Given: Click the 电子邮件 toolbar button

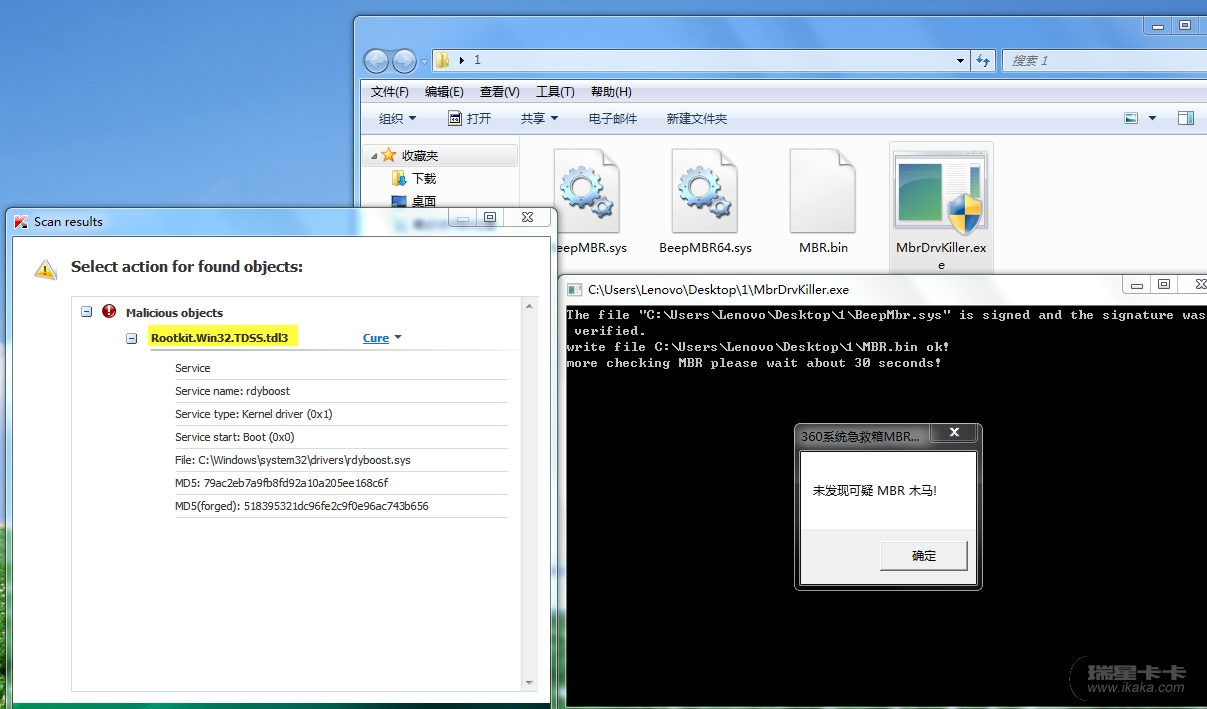Looking at the screenshot, I should (613, 118).
